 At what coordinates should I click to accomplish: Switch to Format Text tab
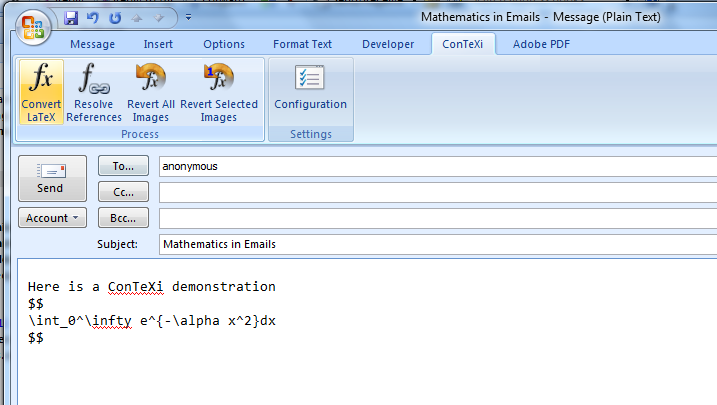(x=302, y=44)
